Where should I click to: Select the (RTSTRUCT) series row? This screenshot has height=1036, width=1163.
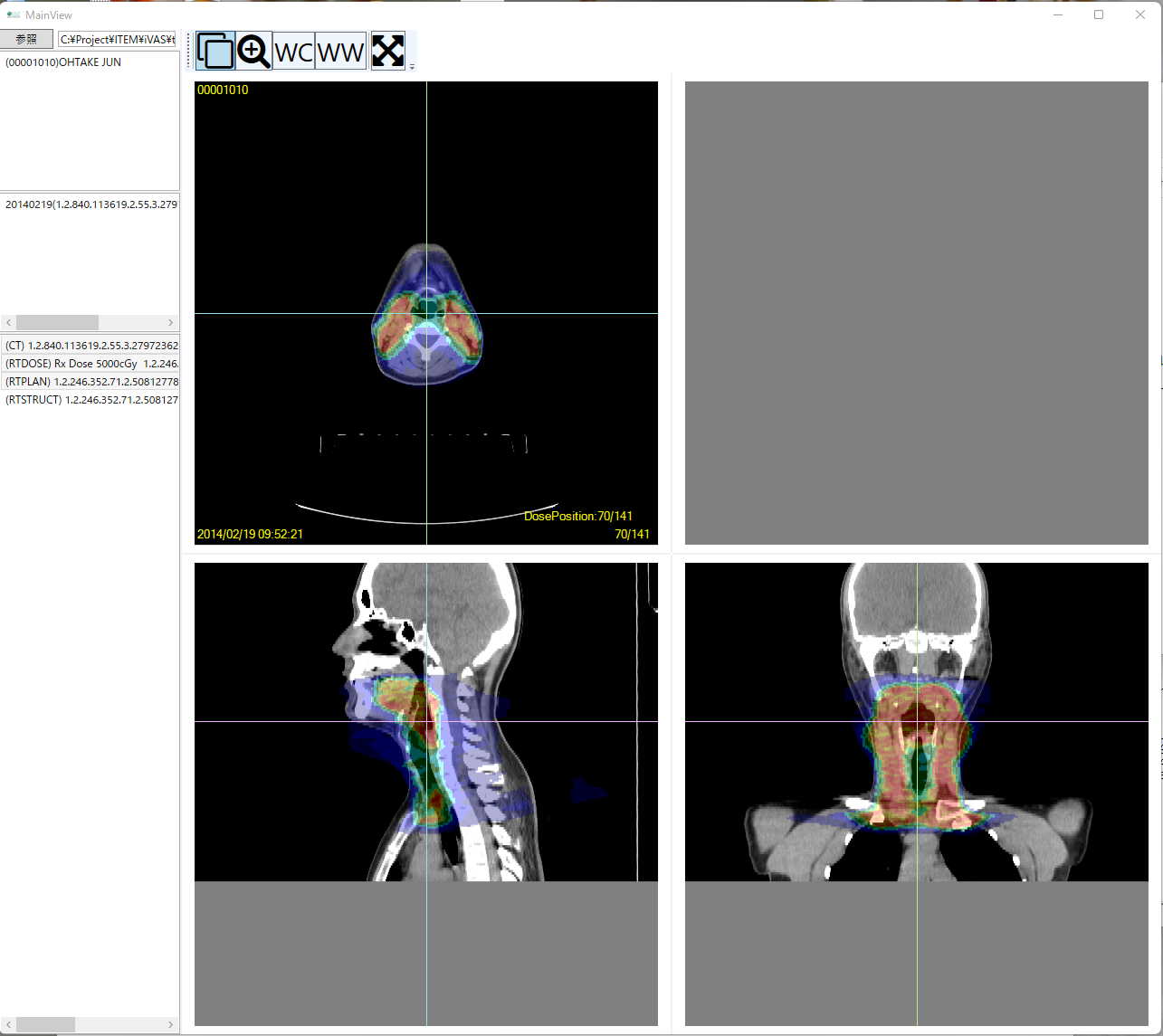coord(91,400)
